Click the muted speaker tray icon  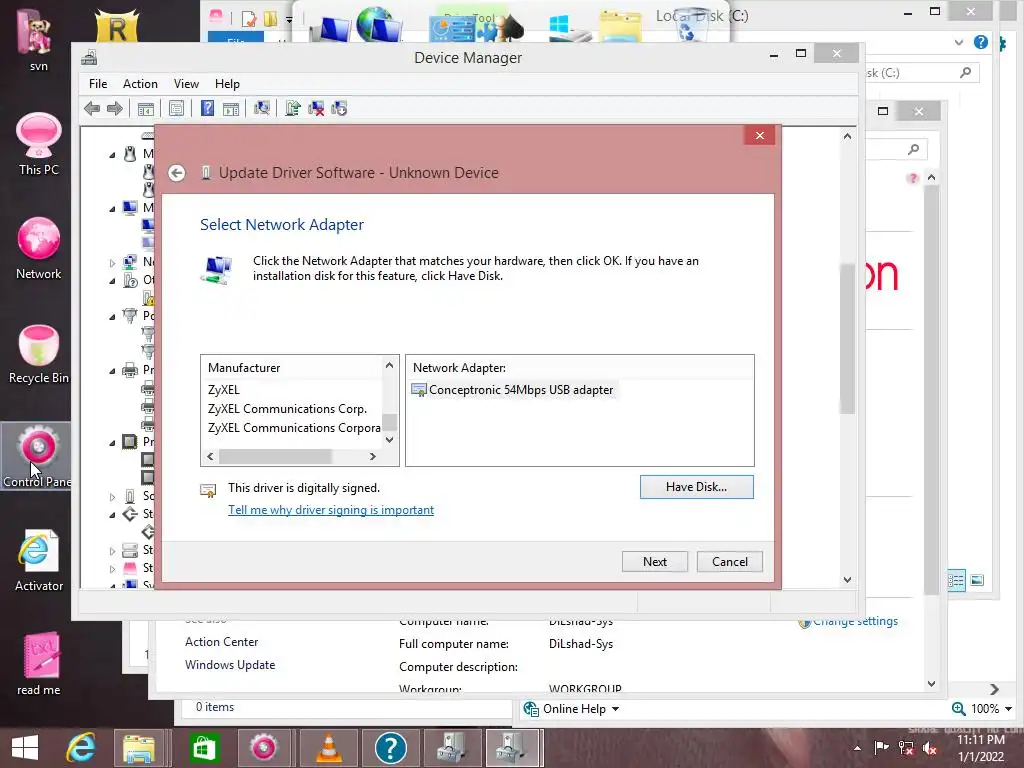point(930,748)
